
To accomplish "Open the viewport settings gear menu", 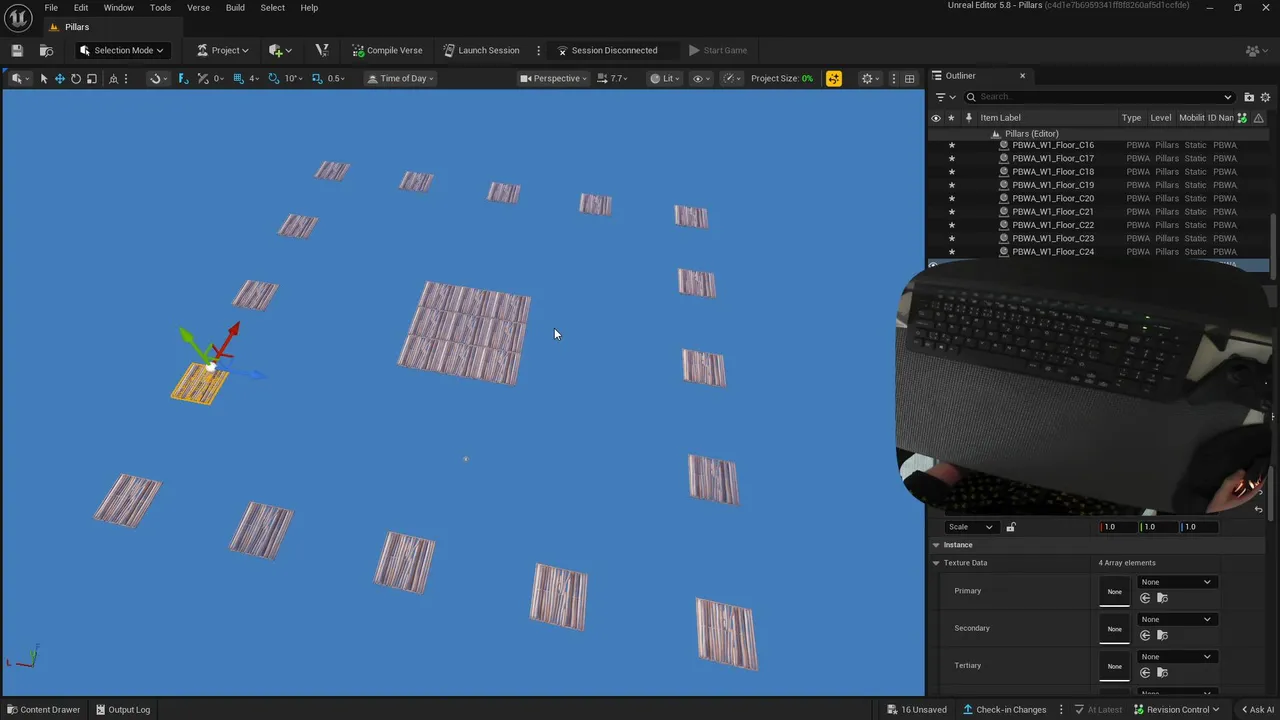I will tap(871, 78).
